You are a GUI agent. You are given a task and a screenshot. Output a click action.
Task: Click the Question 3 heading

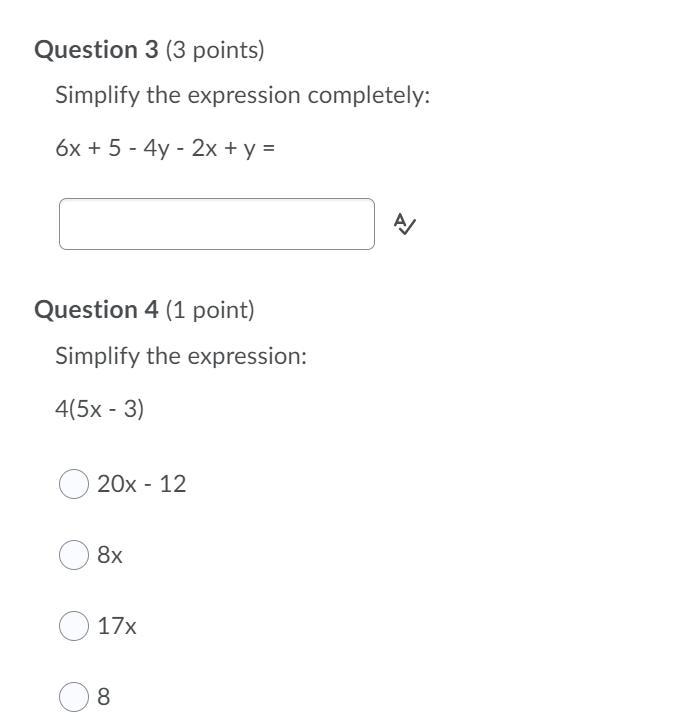click(x=96, y=50)
